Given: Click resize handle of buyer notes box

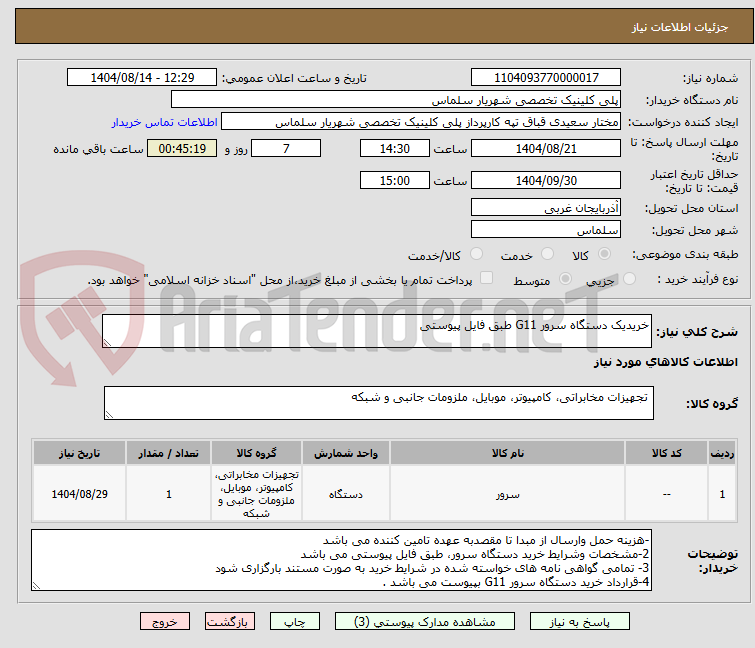Looking at the screenshot, I should tap(36, 585).
